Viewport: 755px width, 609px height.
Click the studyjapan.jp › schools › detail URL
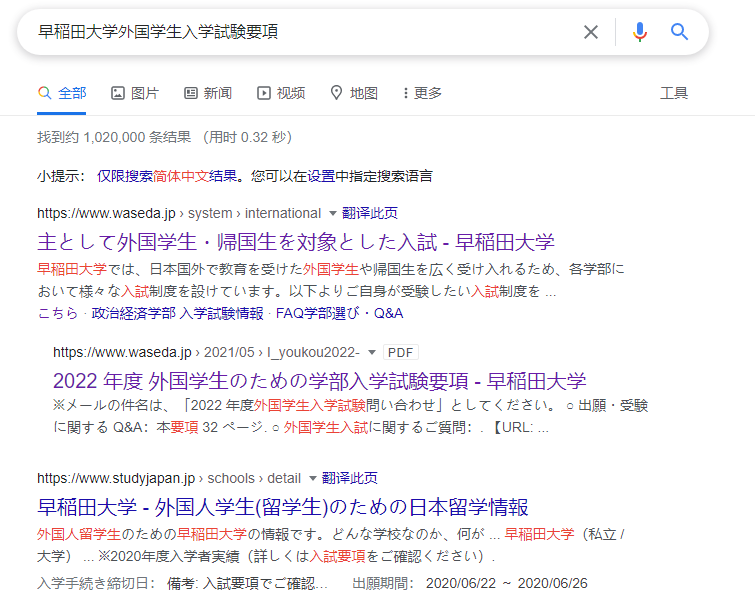tap(169, 479)
